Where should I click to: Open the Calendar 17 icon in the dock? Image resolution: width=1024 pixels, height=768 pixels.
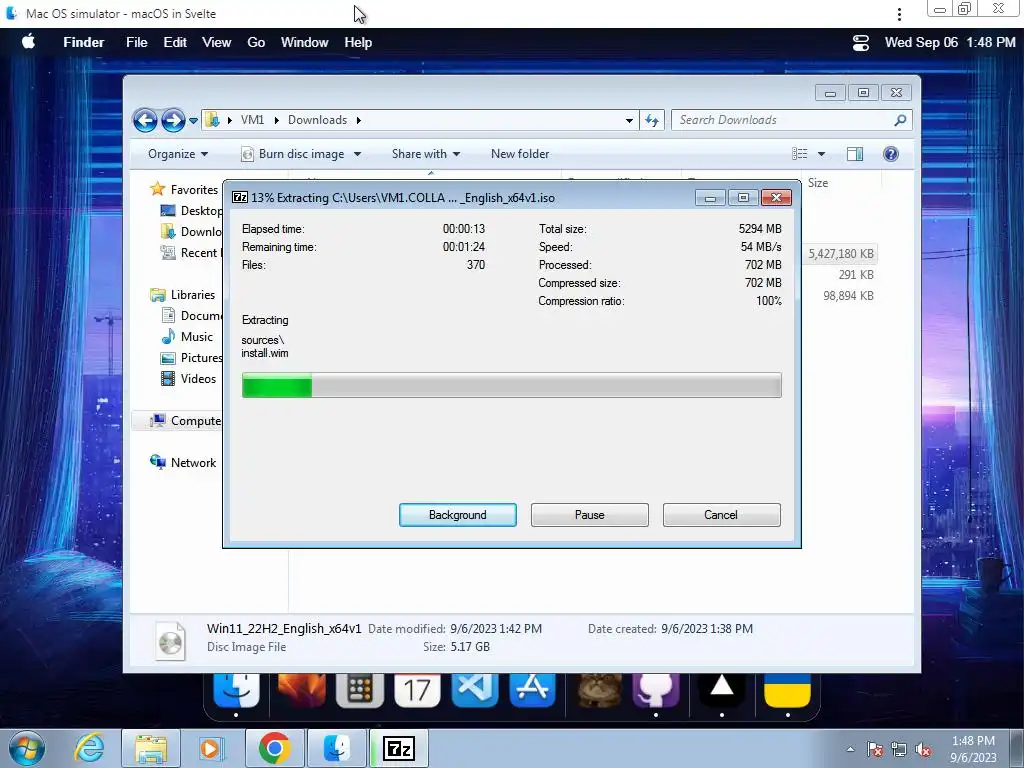(x=417, y=691)
